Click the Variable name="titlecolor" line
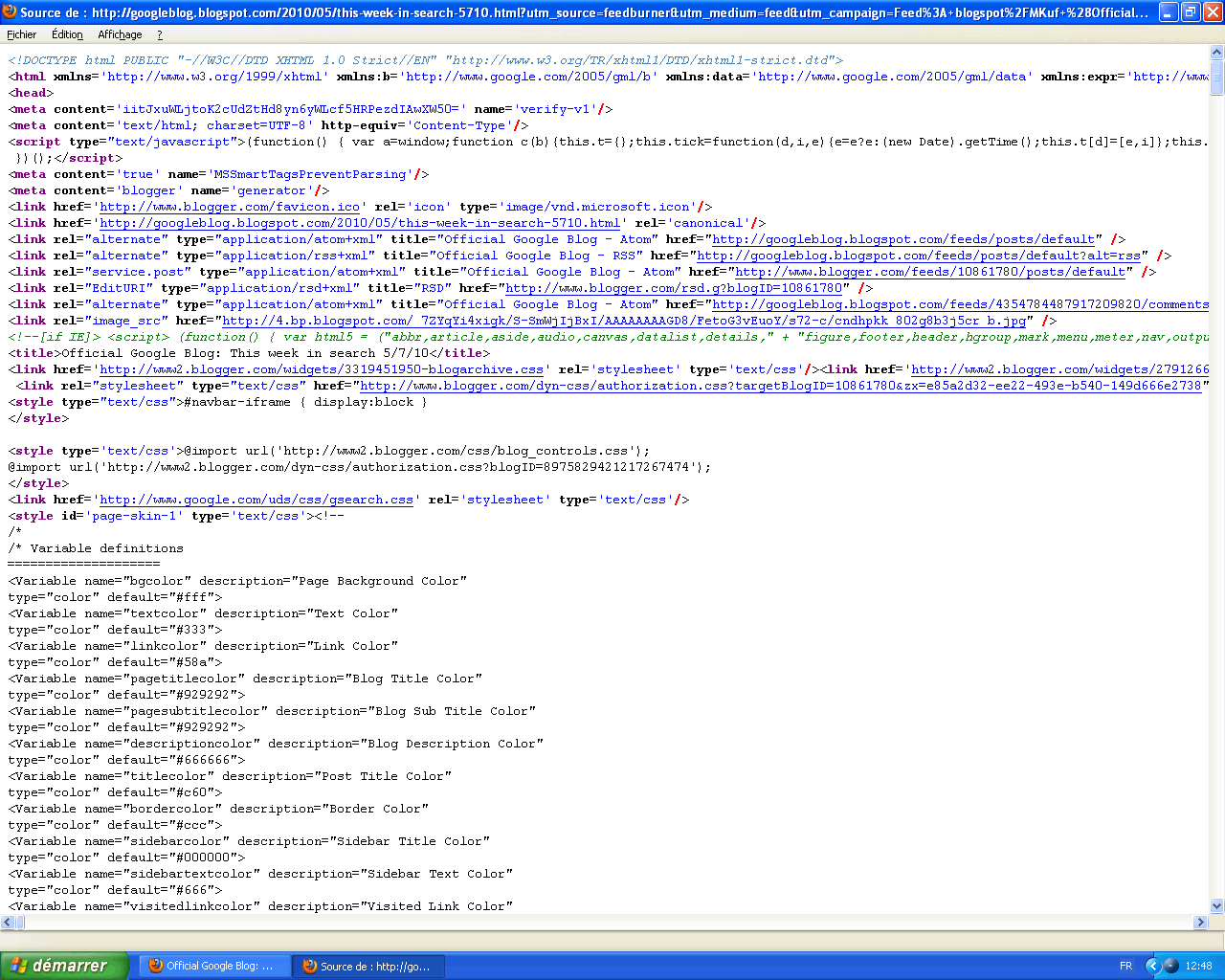 pos(230,776)
